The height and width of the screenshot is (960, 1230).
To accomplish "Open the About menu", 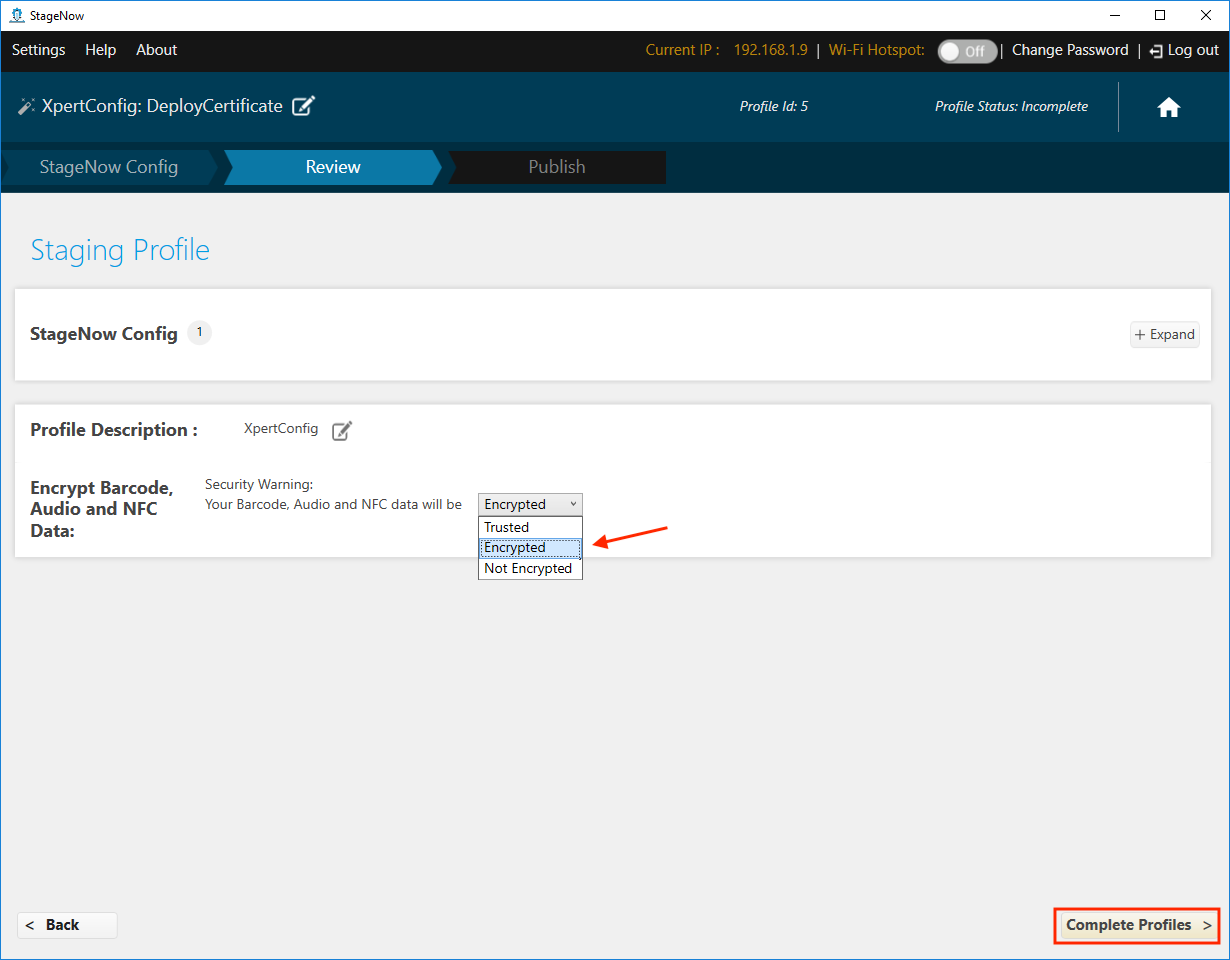I will (156, 50).
